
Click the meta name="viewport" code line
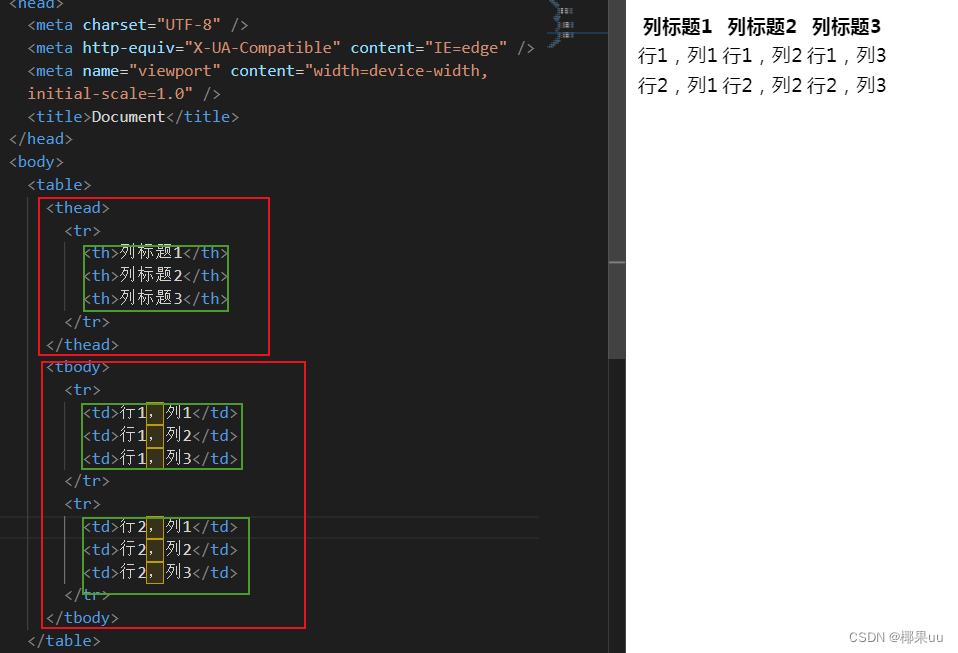[258, 71]
